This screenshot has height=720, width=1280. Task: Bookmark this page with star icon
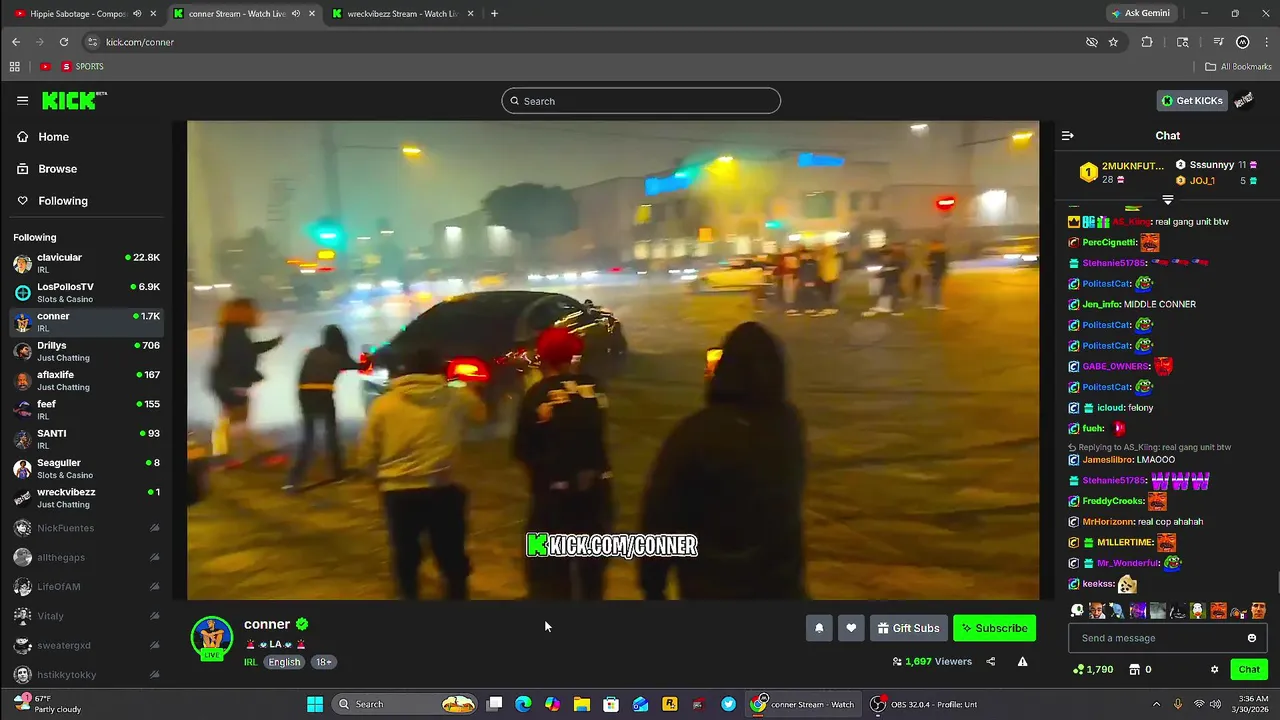1113,42
